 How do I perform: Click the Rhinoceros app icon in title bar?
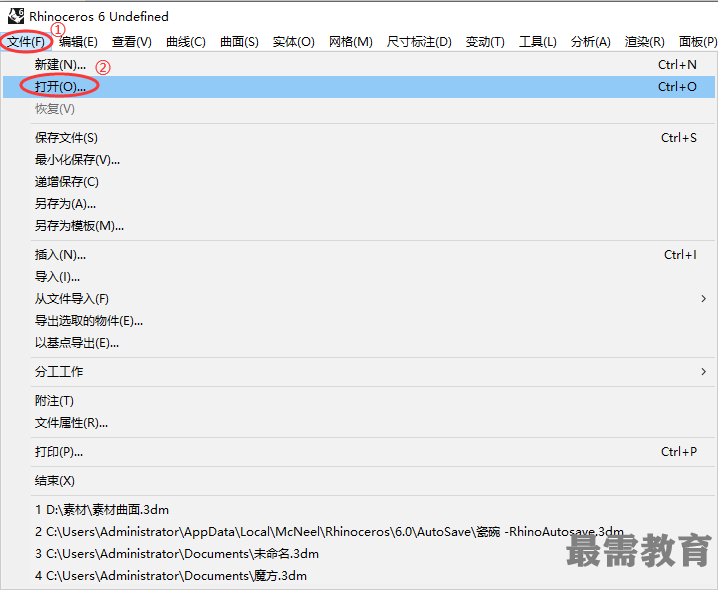click(16, 16)
